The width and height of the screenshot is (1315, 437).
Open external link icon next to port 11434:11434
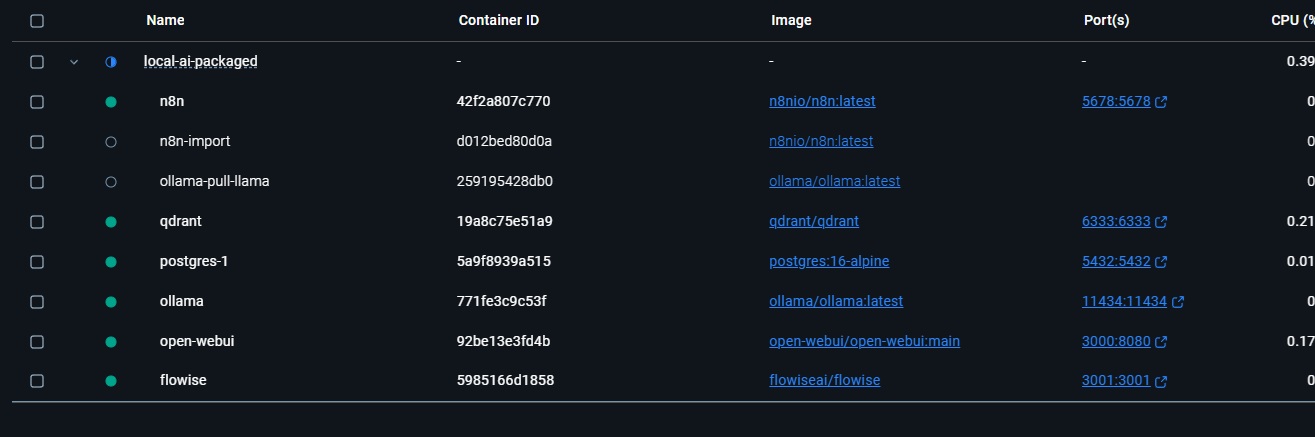pos(1178,302)
